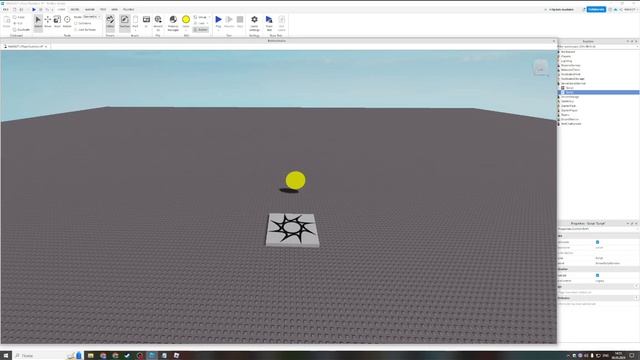
Task: Click the Cut button in Clipboard group
Action: click(18, 23)
